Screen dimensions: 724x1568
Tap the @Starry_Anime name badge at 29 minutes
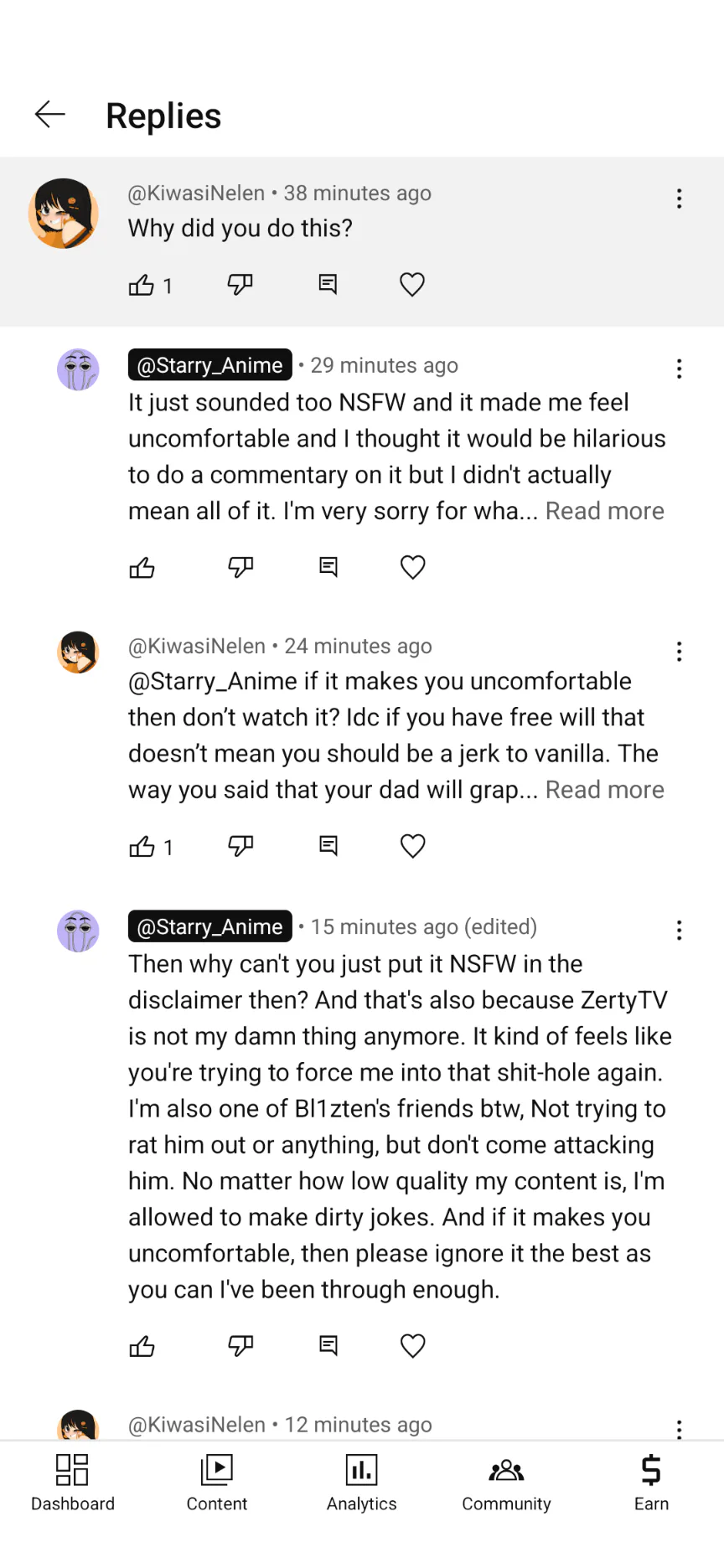(209, 365)
